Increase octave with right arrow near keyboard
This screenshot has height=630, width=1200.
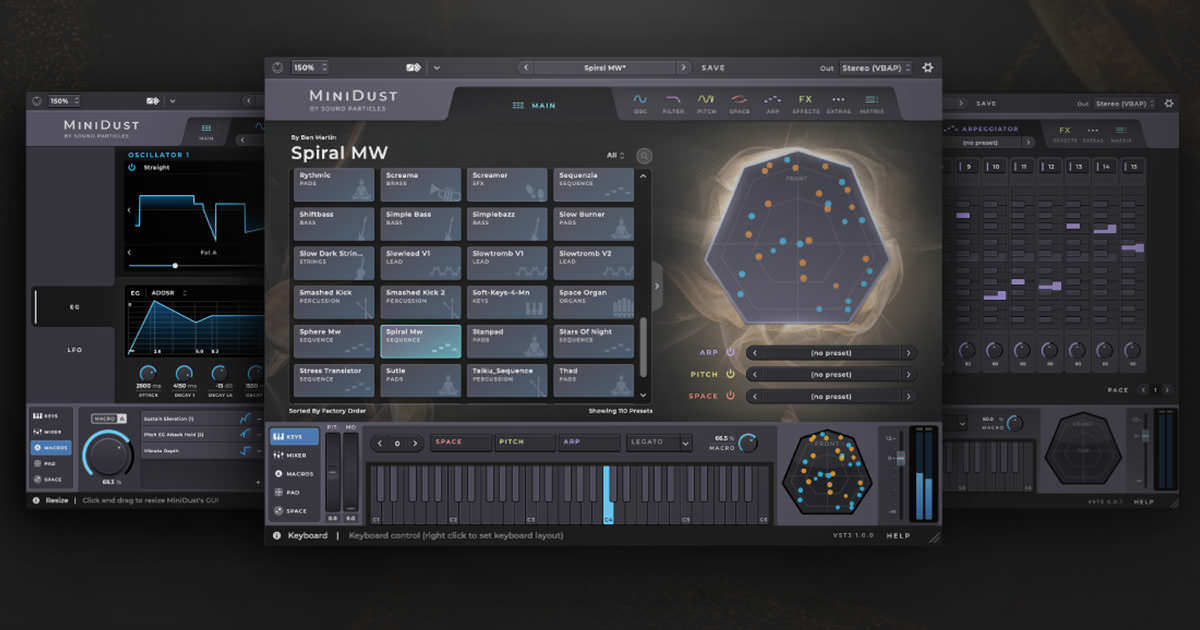click(415, 443)
